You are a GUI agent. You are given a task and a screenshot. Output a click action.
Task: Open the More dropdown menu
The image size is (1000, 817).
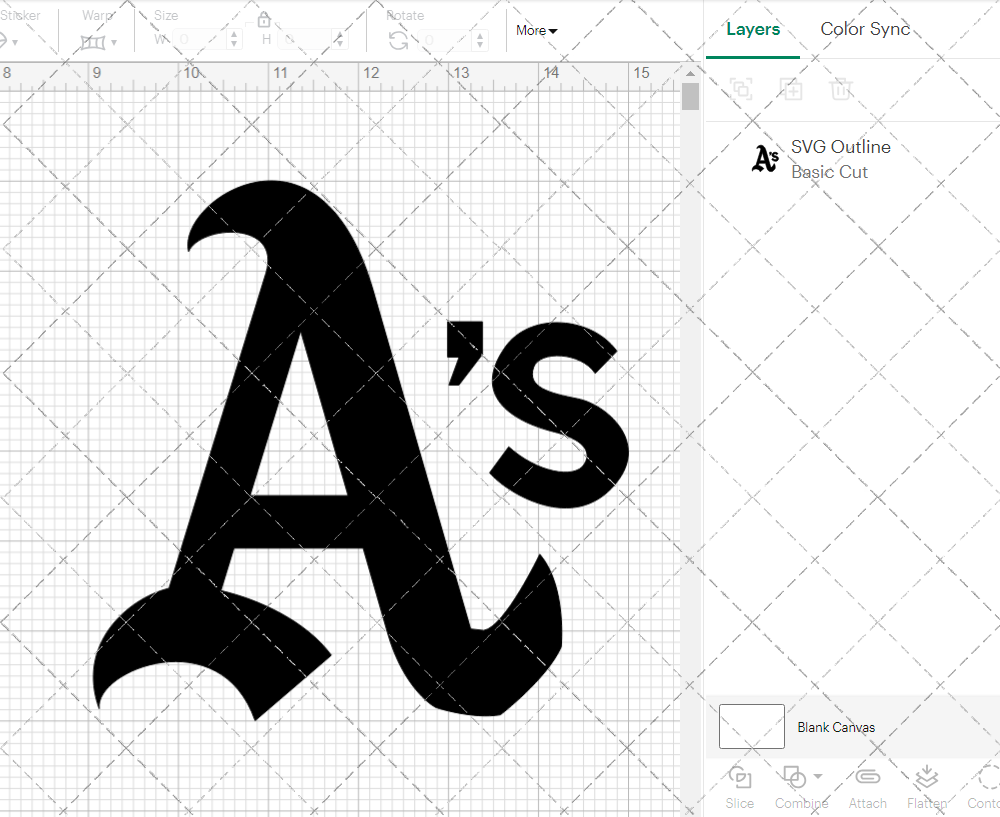[536, 30]
